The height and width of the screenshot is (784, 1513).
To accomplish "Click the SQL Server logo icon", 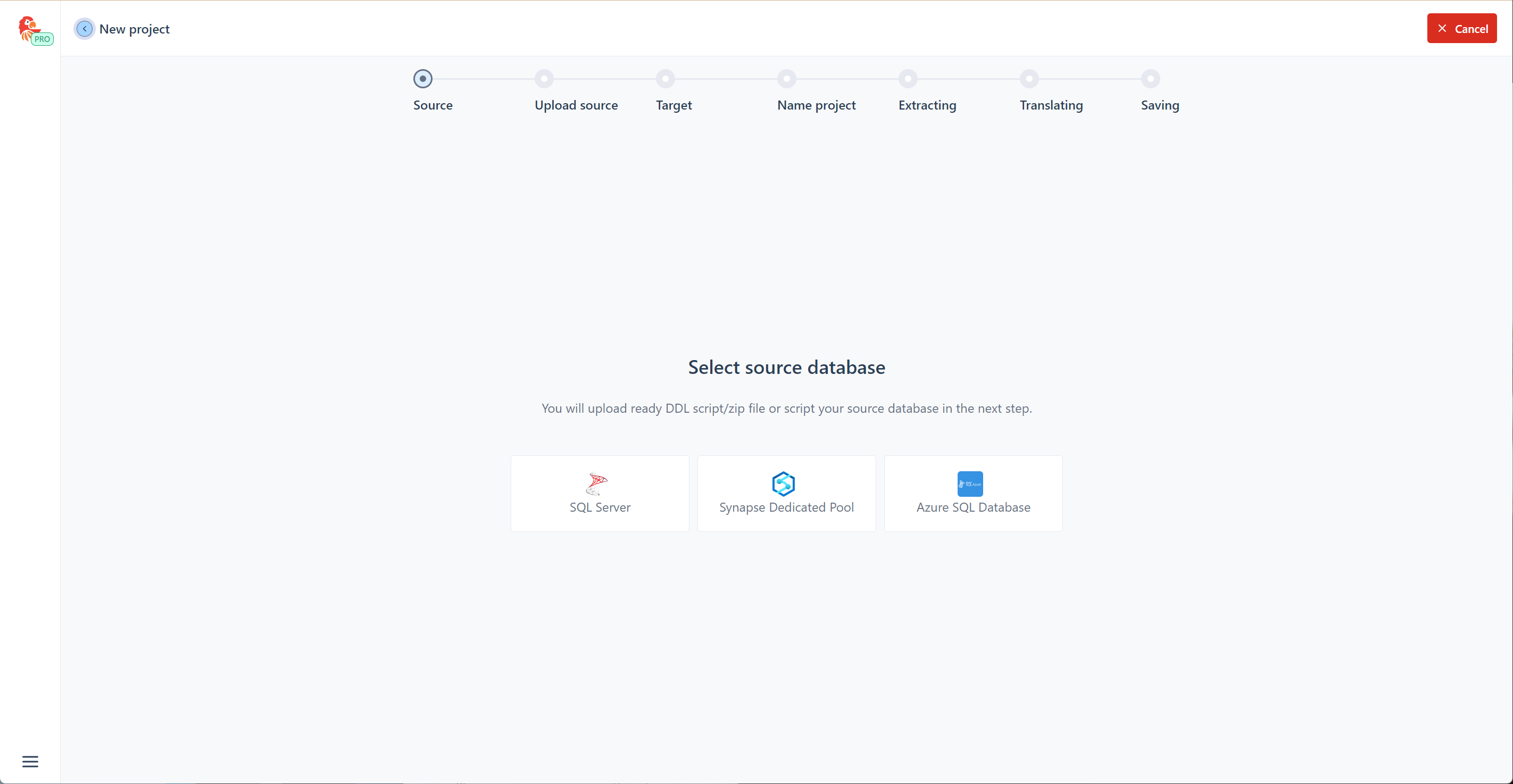I will coord(596,483).
